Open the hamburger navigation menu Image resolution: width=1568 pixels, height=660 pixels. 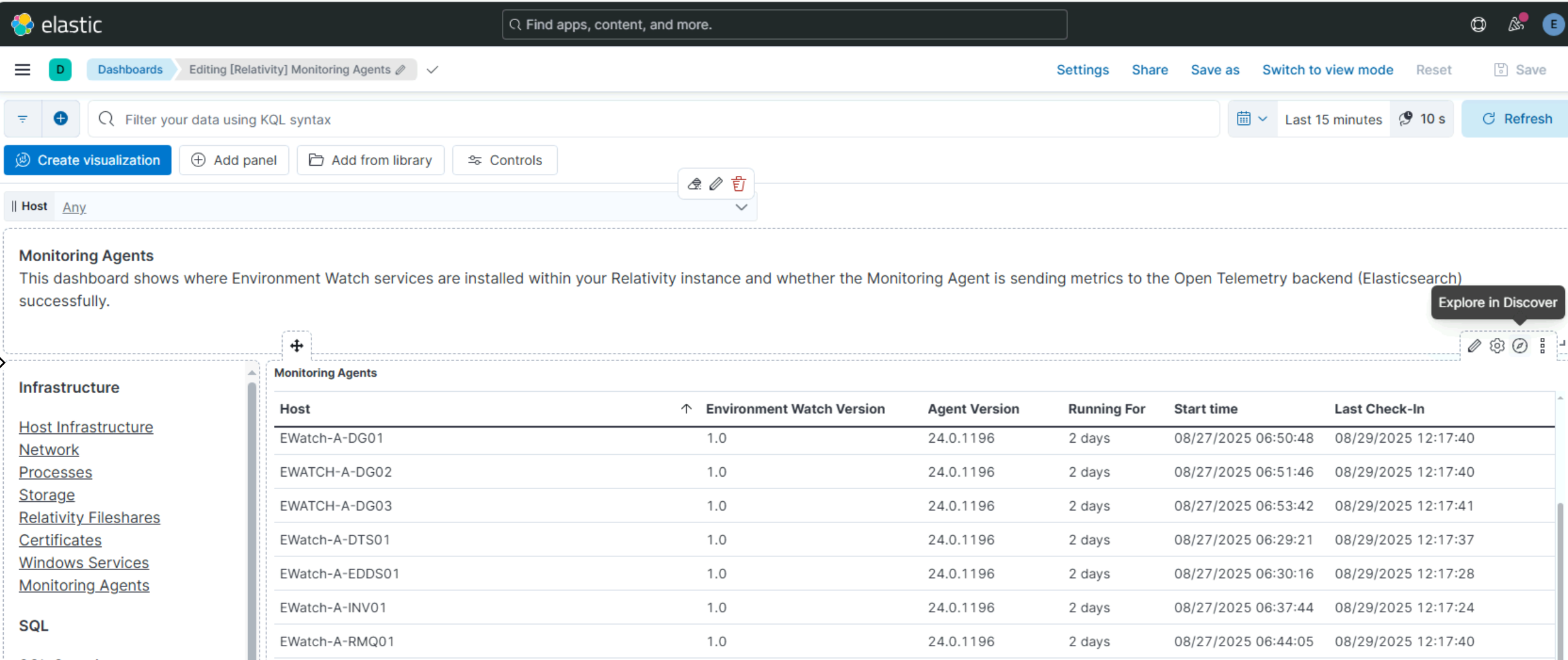coord(23,69)
